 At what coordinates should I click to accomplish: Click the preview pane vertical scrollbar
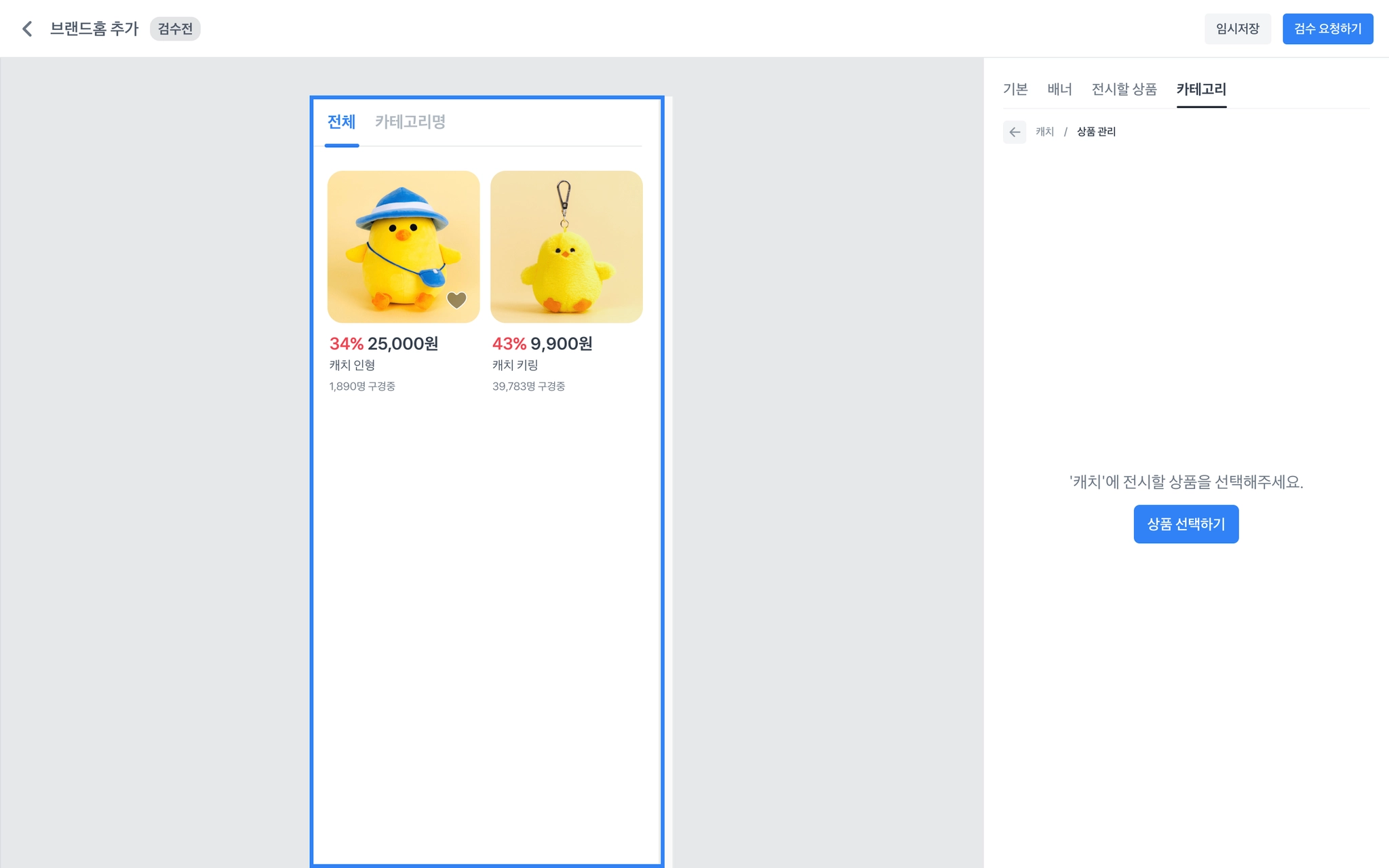[669, 475]
